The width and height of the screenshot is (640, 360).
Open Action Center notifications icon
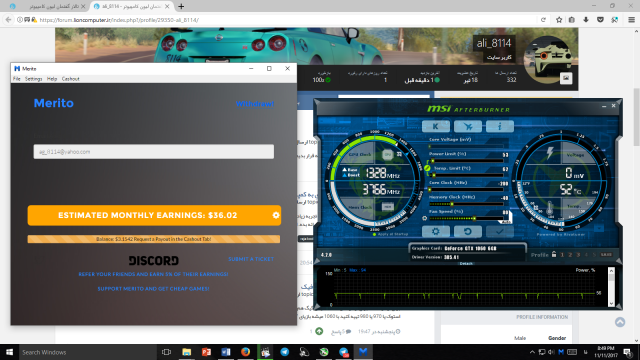coord(627,352)
